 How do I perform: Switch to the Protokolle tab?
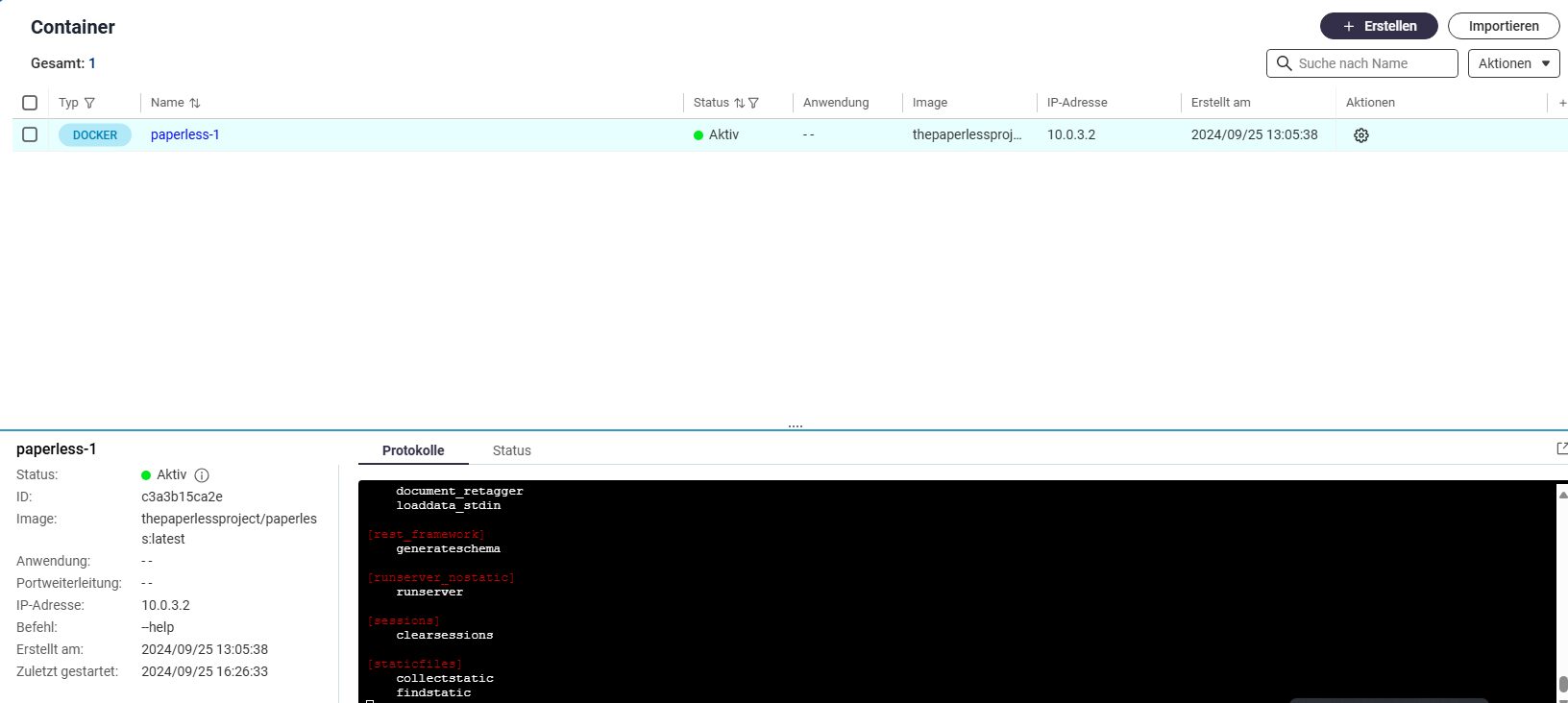413,450
